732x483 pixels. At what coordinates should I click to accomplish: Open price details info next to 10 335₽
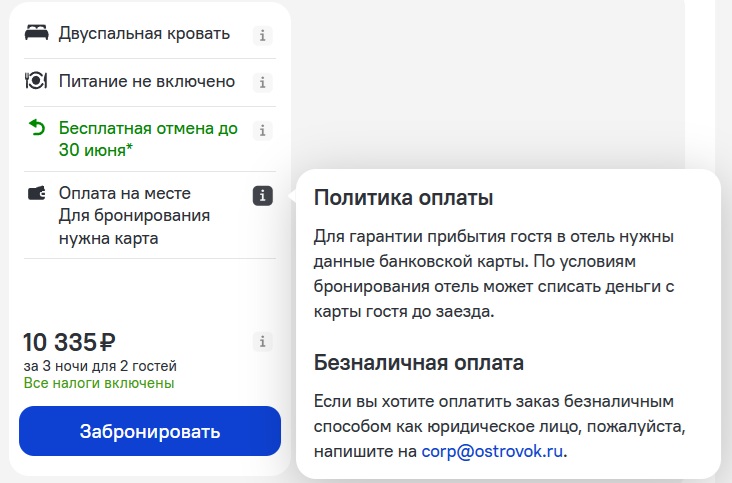[x=262, y=342]
